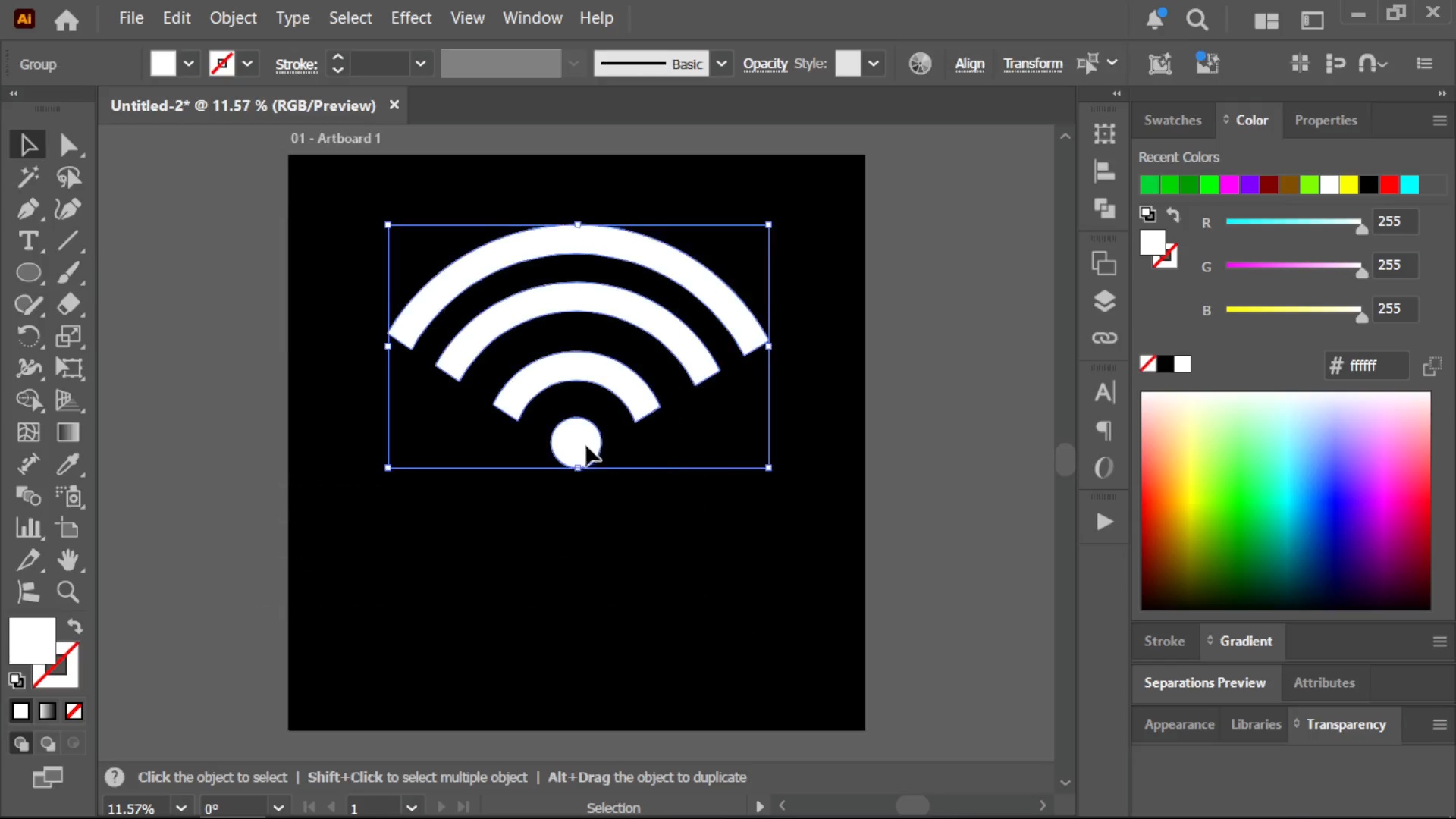Switch to the Swatches tab
The width and height of the screenshot is (1456, 819).
1172,121
